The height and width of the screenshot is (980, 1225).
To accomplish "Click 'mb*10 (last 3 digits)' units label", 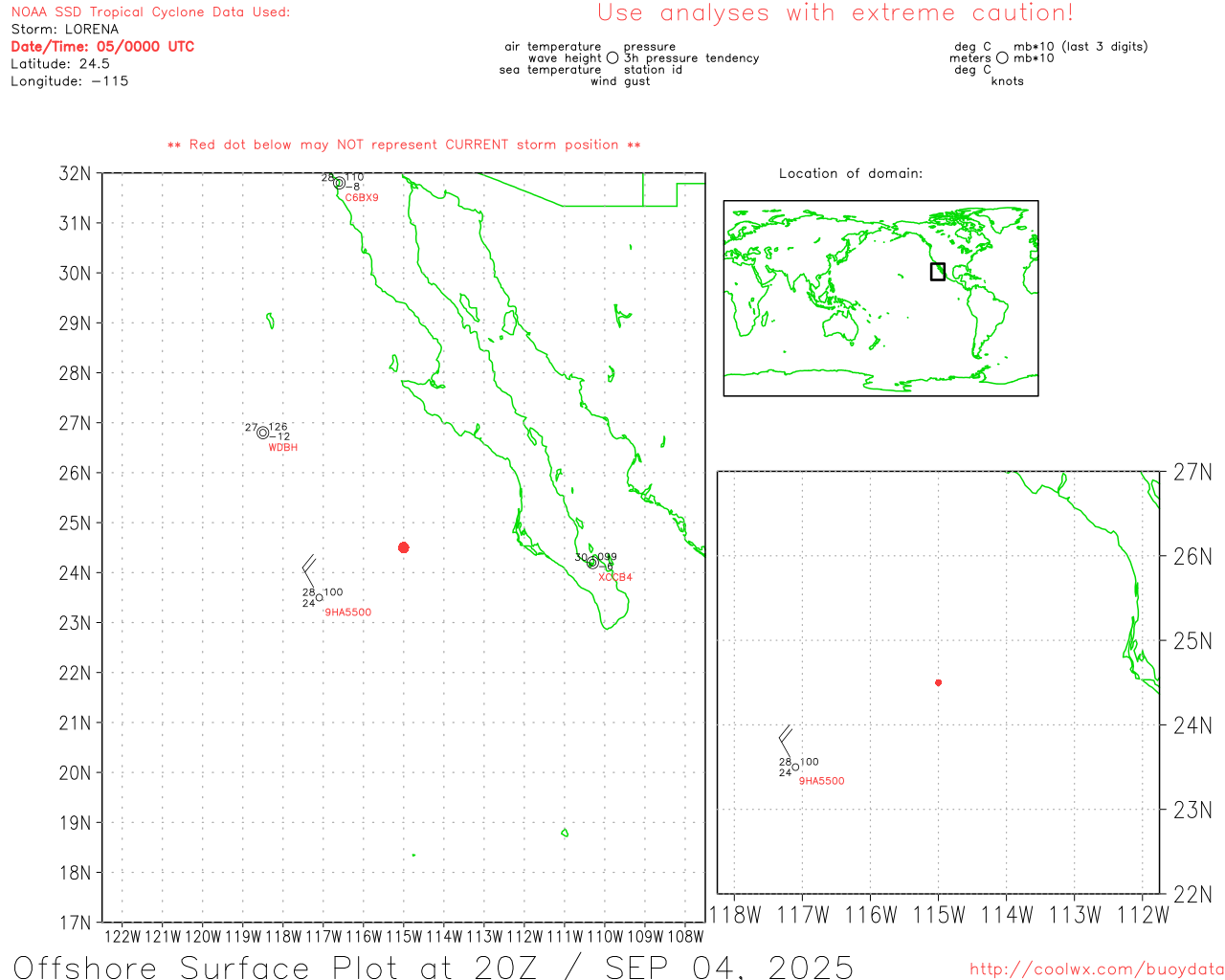I will (x=1080, y=47).
